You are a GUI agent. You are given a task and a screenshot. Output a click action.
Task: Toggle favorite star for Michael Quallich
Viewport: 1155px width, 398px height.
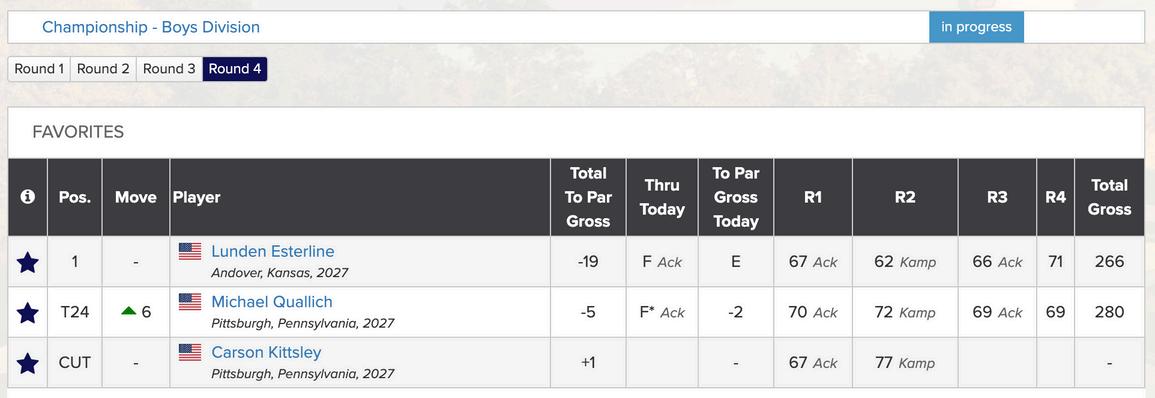coord(27,313)
